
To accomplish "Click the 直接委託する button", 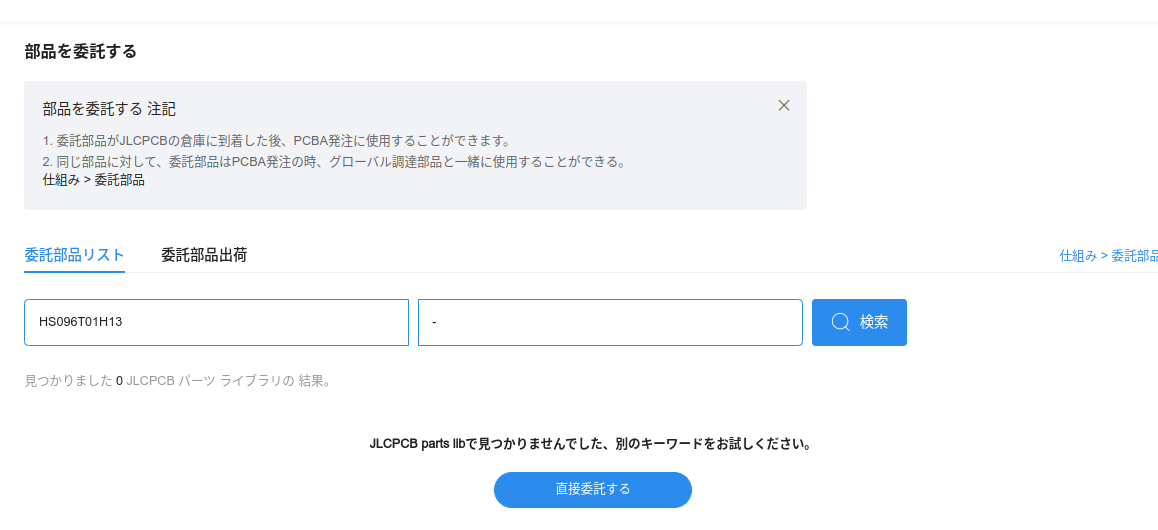I will tap(592, 489).
